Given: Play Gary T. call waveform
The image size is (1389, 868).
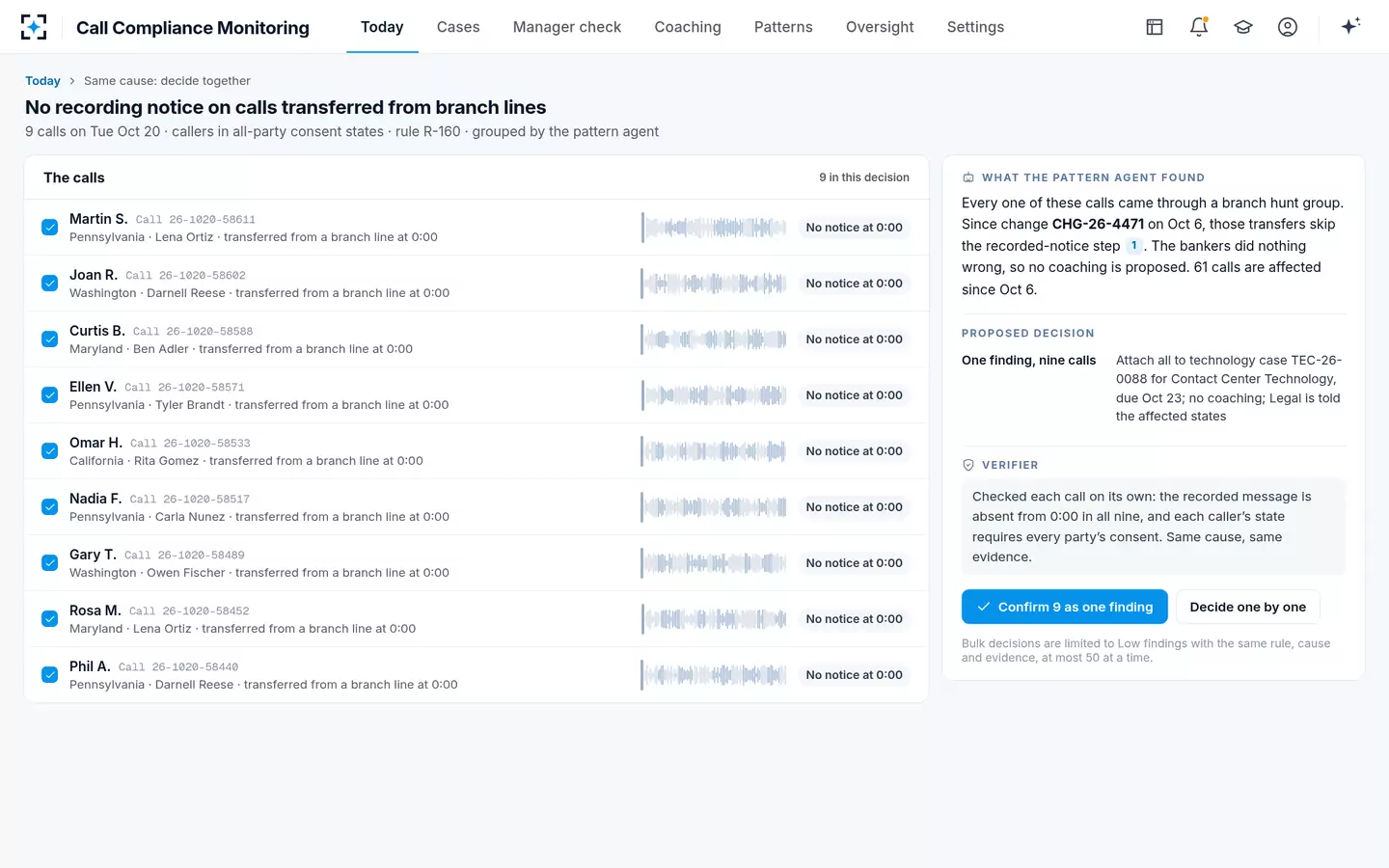Looking at the screenshot, I should click(715, 563).
